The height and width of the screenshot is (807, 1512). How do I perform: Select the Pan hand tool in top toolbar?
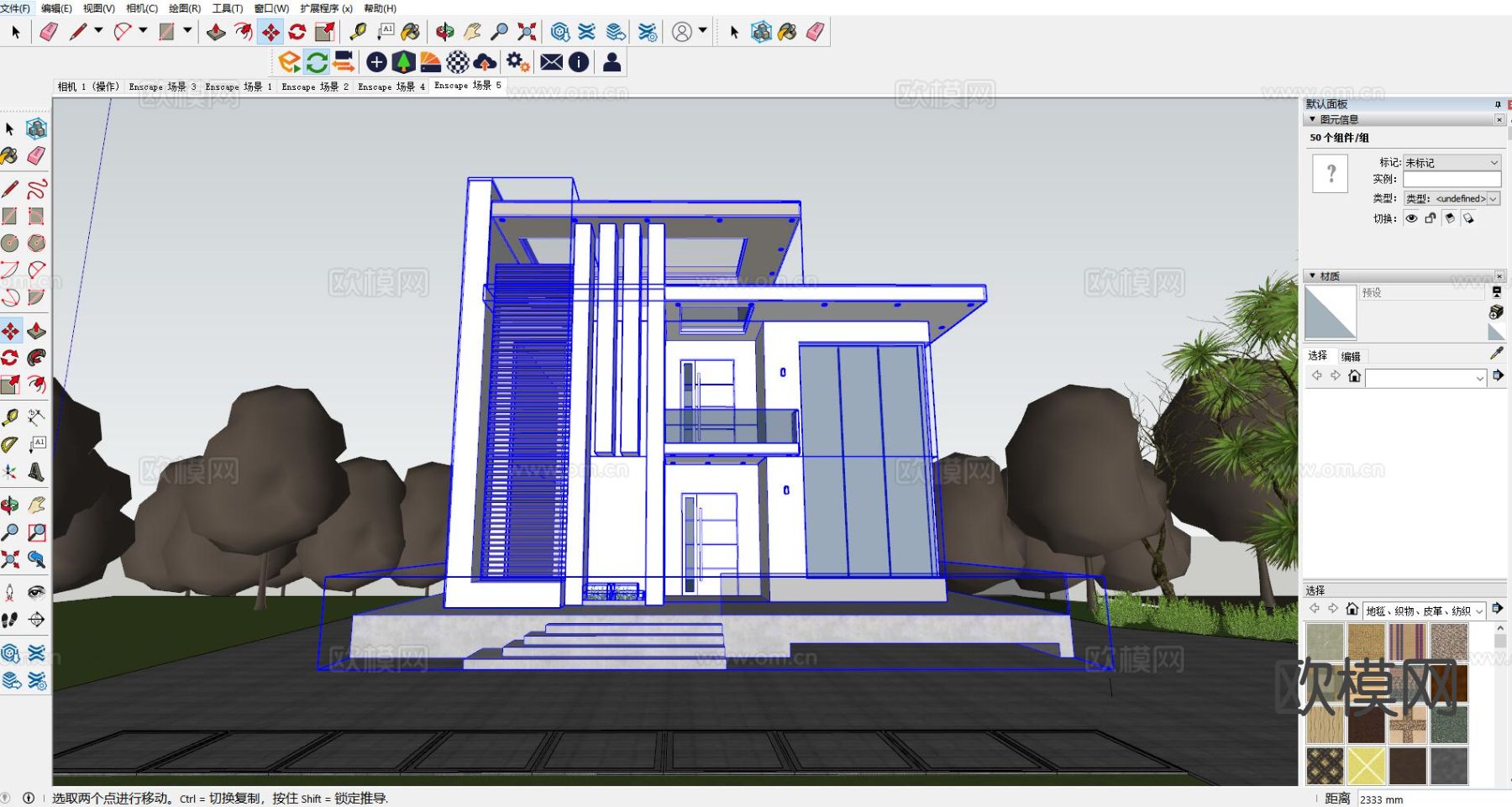(x=472, y=32)
